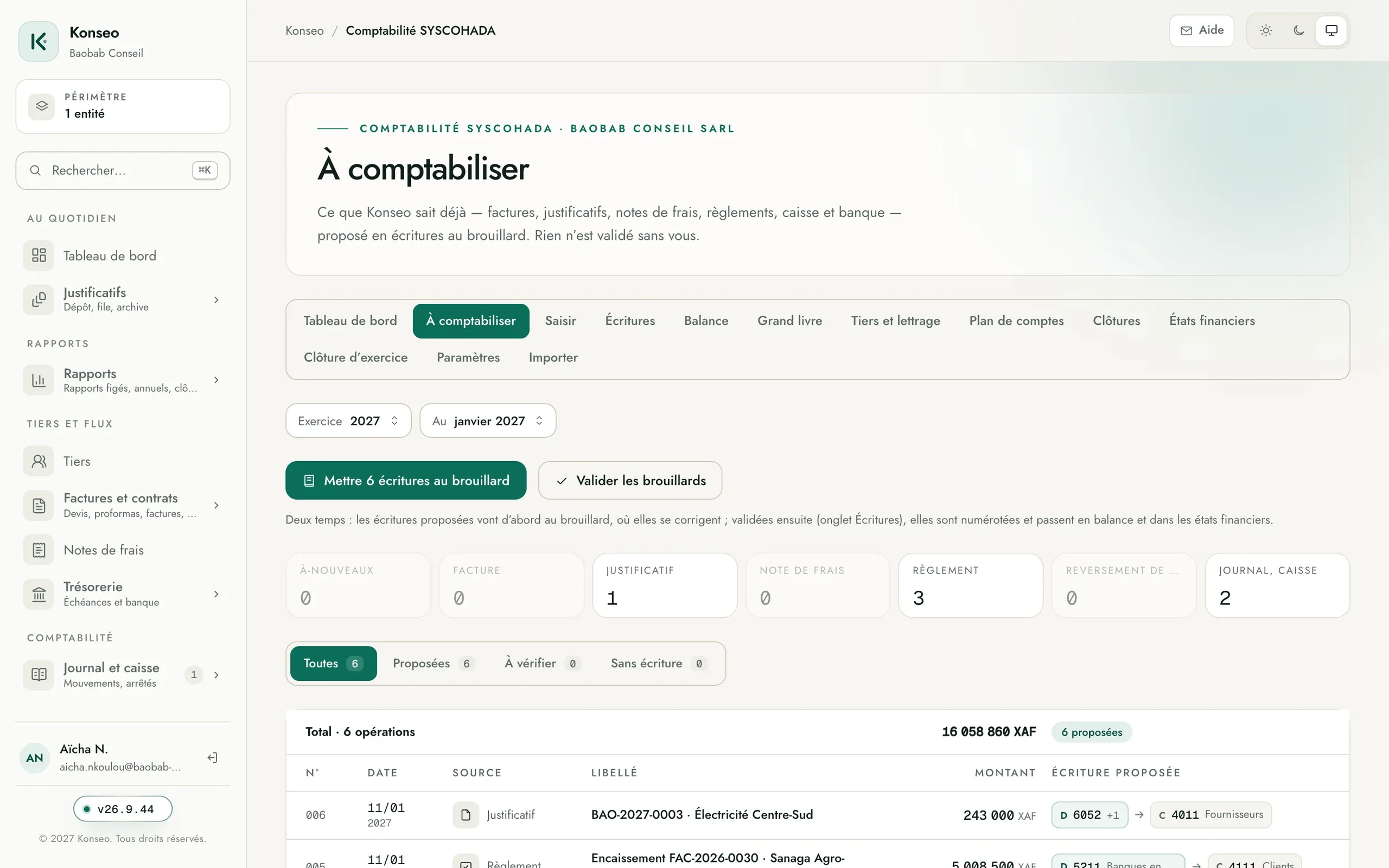Select the Justificatif 1 summary card
This screenshot has height=868, width=1389.
click(665, 585)
